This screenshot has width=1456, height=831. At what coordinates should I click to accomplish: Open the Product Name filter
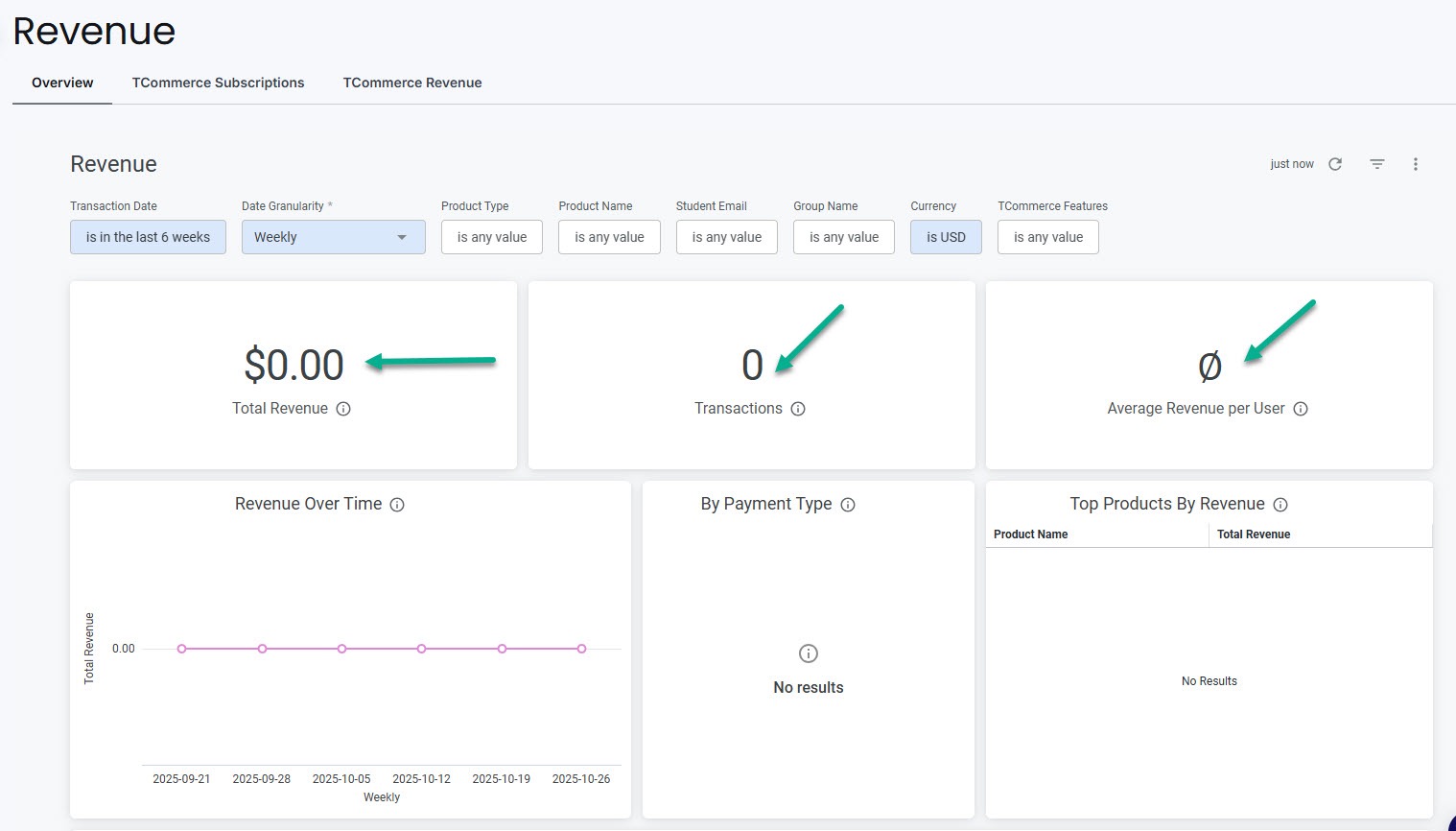coord(609,237)
